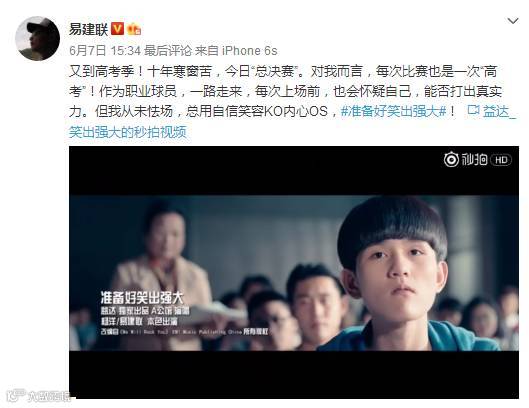Viewport: 529px width, 408px height.
Task: Open the 易建联 username link
Action: coord(88,29)
